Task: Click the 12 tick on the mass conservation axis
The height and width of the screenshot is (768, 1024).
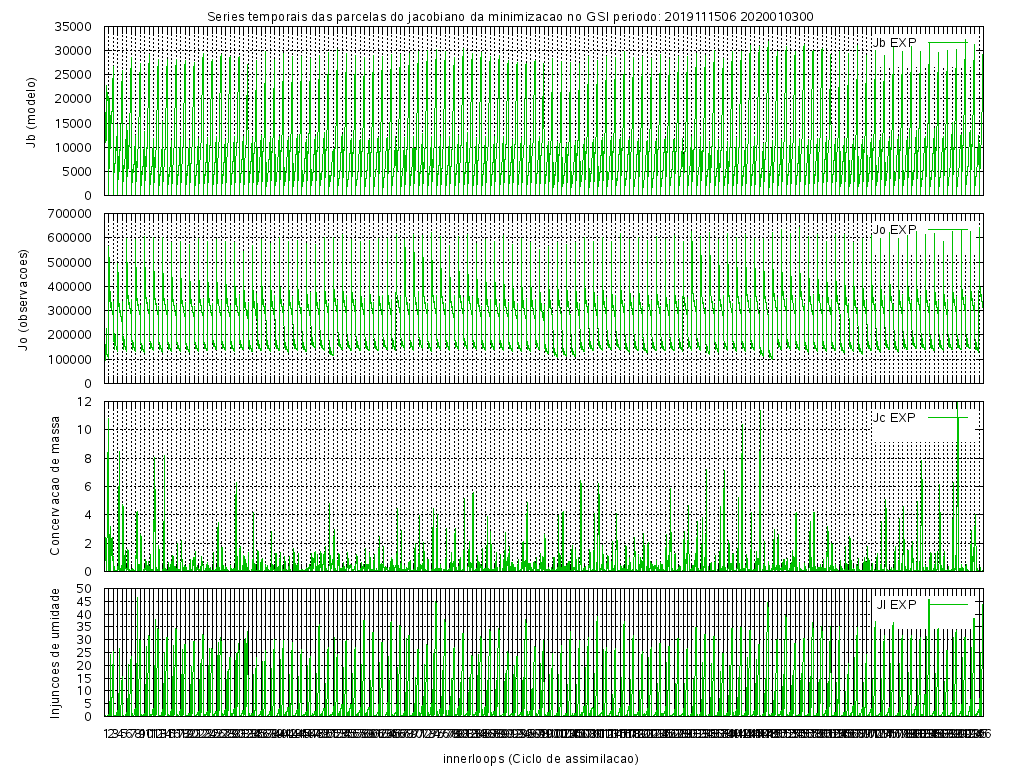Action: [x=85, y=401]
